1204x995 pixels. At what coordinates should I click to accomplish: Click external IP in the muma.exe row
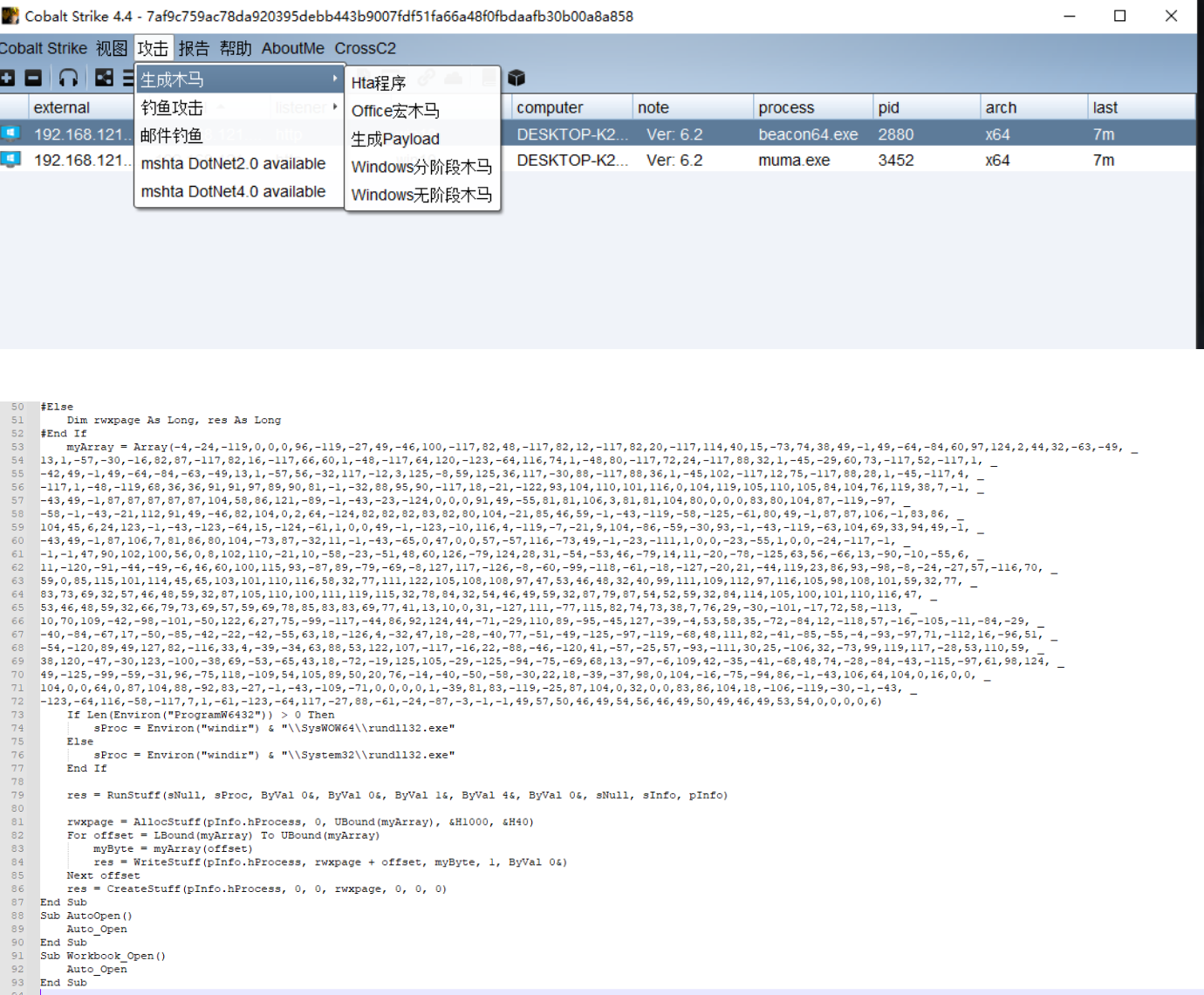point(82,161)
